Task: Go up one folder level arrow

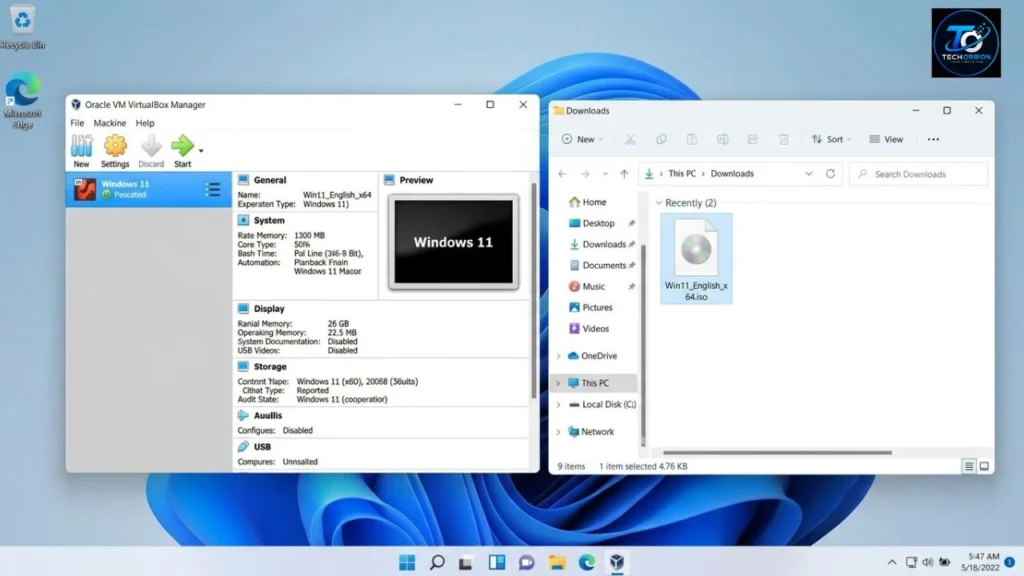Action: click(x=624, y=174)
